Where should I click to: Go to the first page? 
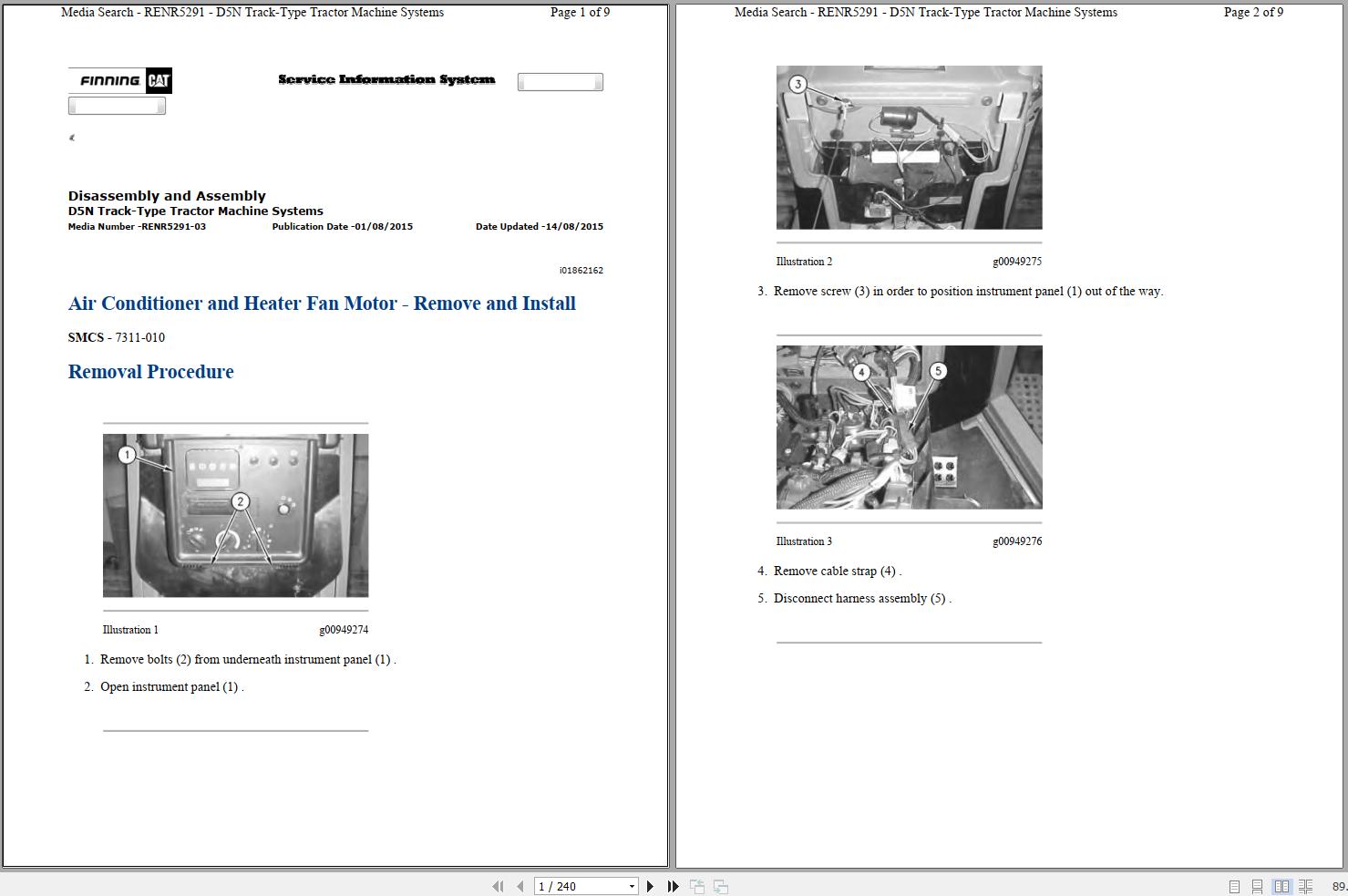(x=498, y=886)
